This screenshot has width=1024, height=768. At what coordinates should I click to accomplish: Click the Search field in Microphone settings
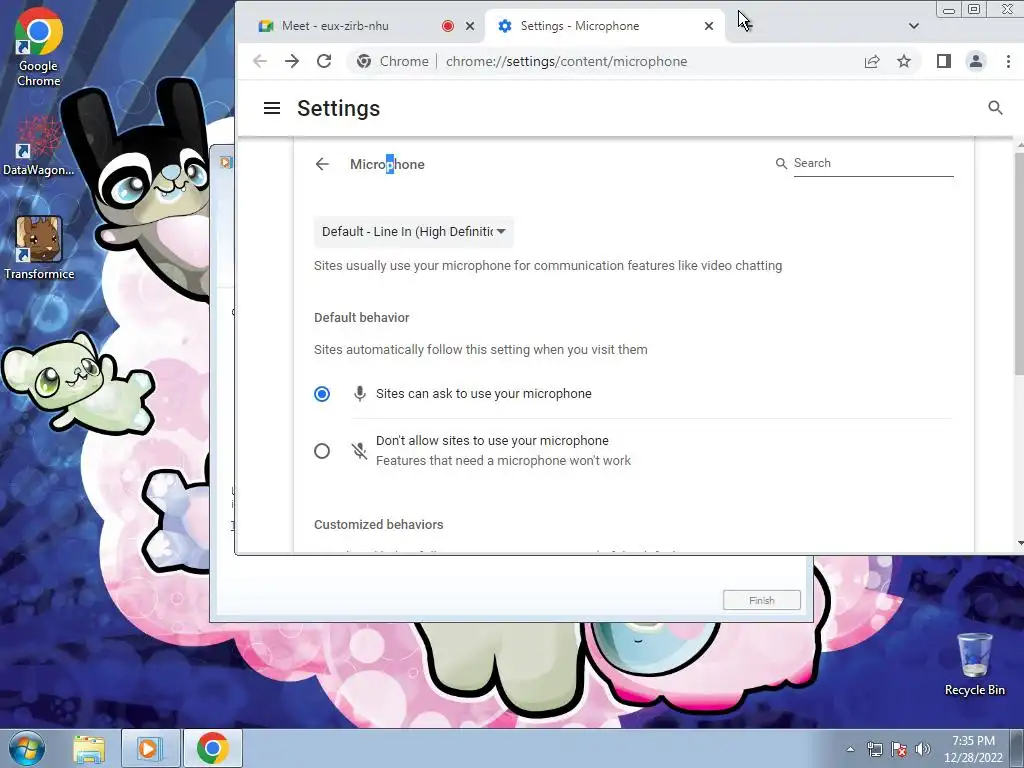tap(873, 163)
